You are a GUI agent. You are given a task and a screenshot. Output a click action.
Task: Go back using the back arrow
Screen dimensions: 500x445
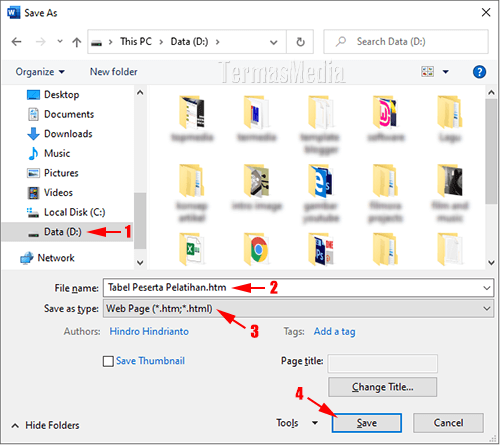pyautogui.click(x=16, y=42)
